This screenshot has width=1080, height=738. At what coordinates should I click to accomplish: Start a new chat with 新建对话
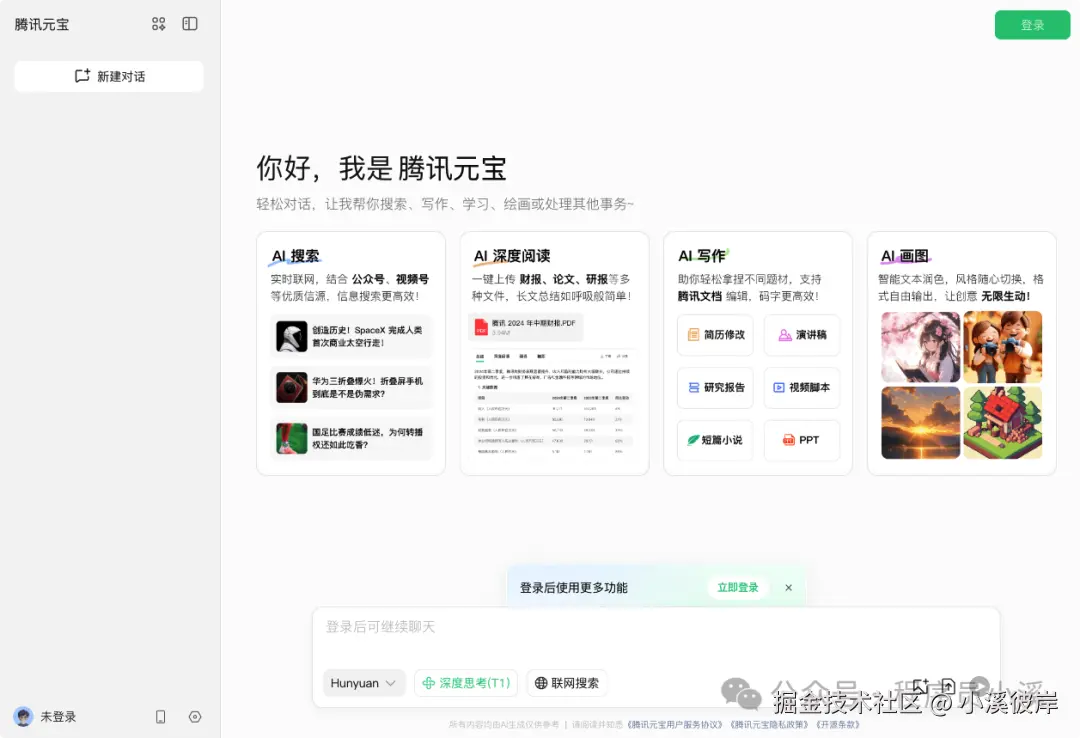coord(109,76)
